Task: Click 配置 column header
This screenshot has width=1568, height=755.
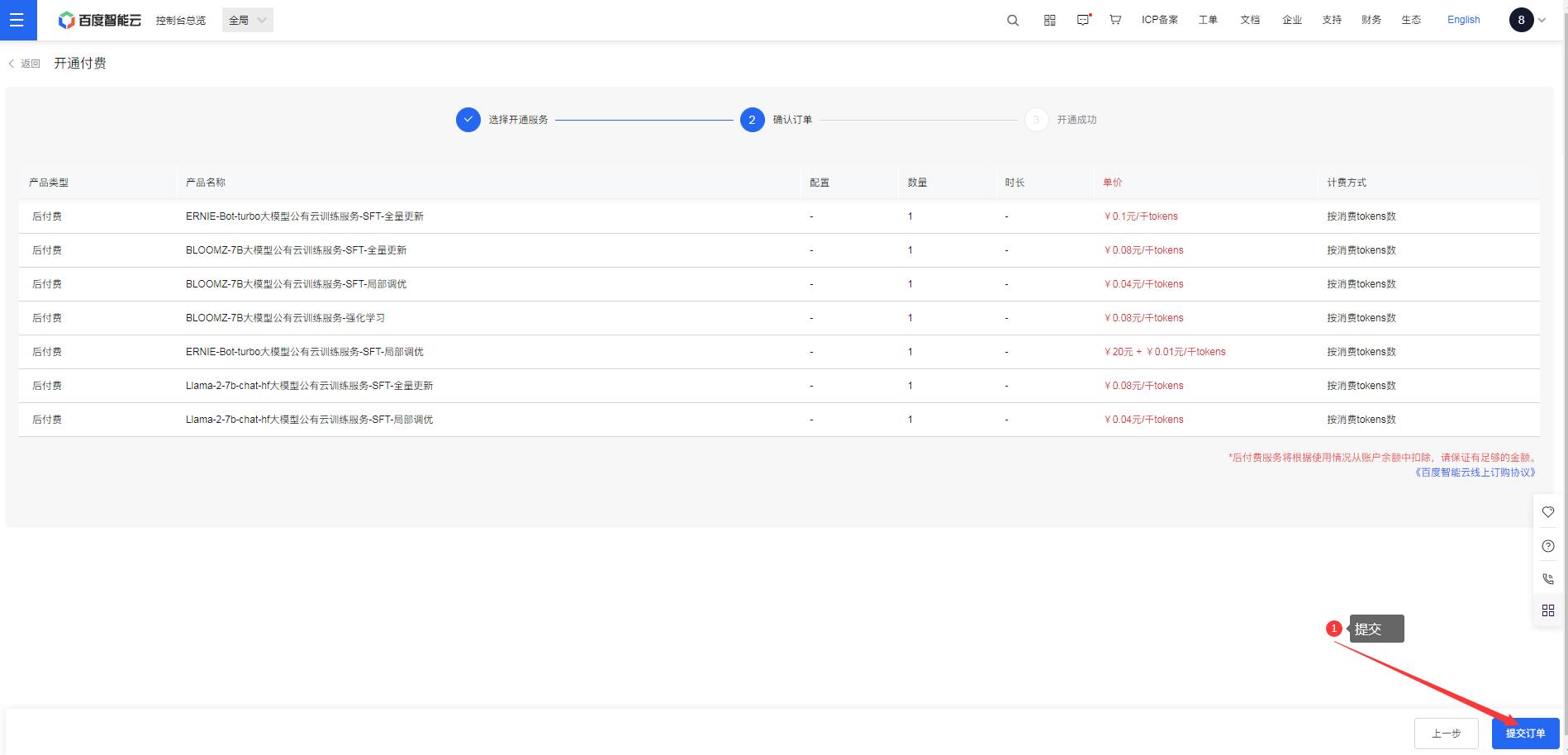Action: (x=820, y=183)
